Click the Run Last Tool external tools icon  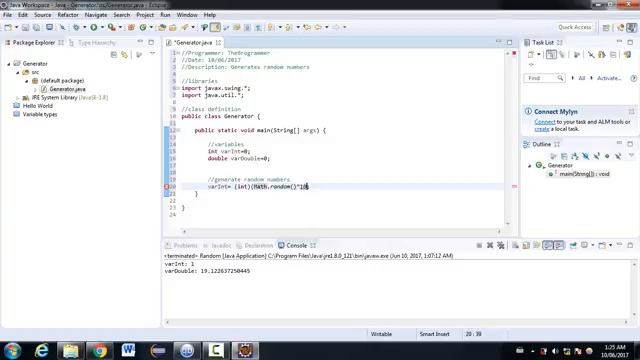click(x=111, y=27)
